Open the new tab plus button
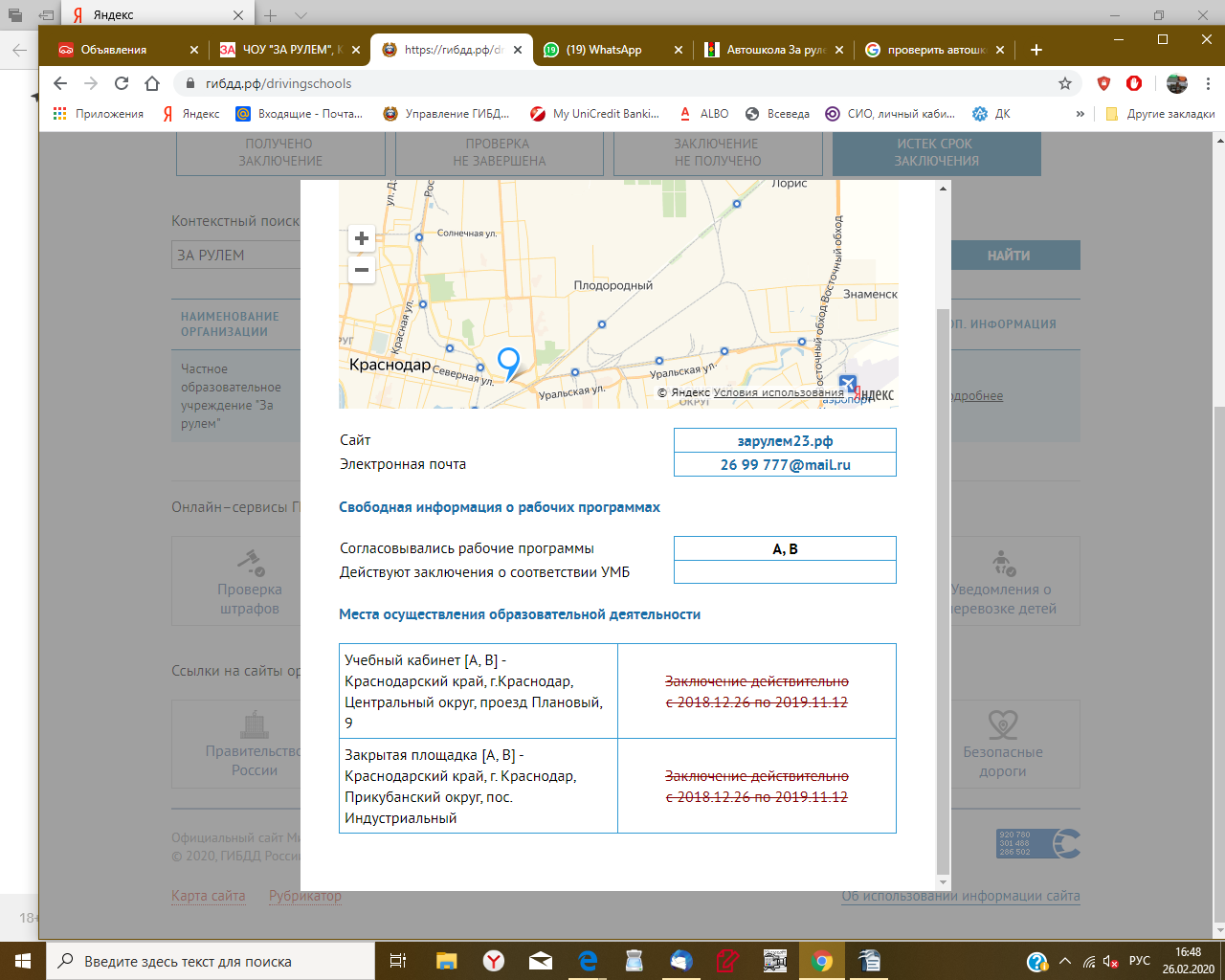This screenshot has height=980, width=1225. [1036, 50]
